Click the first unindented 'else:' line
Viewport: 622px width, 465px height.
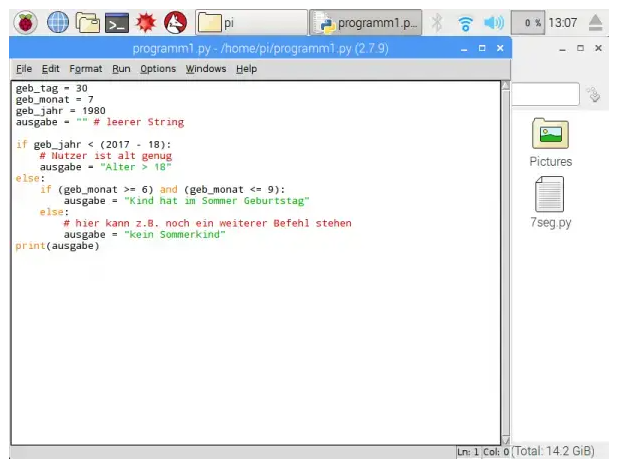tap(31, 178)
